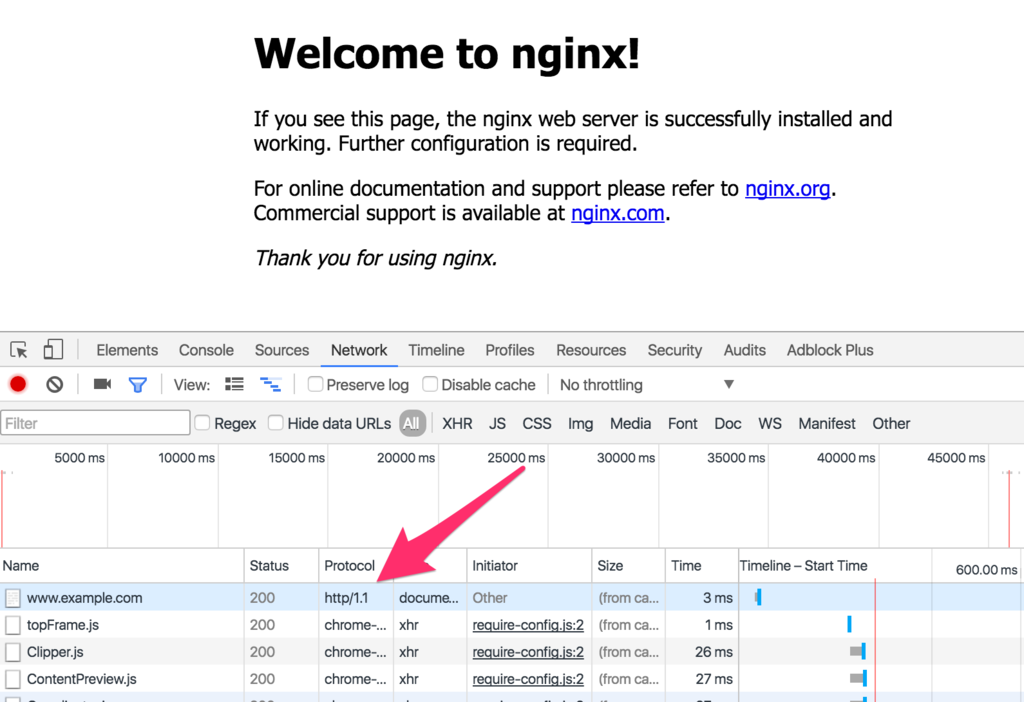Enable the Preserve log checkbox

313,384
